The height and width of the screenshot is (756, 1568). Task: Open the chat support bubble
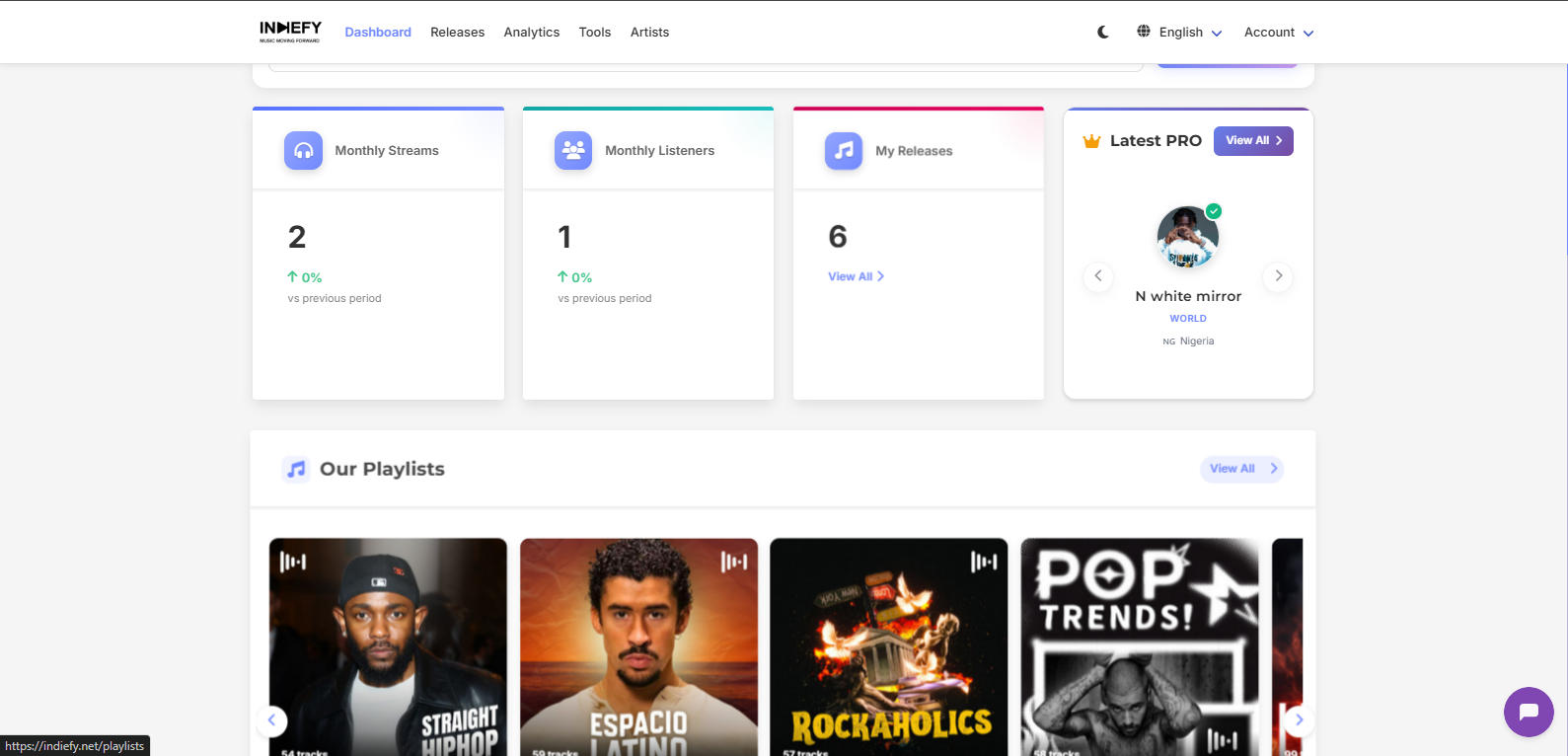pyautogui.click(x=1529, y=712)
